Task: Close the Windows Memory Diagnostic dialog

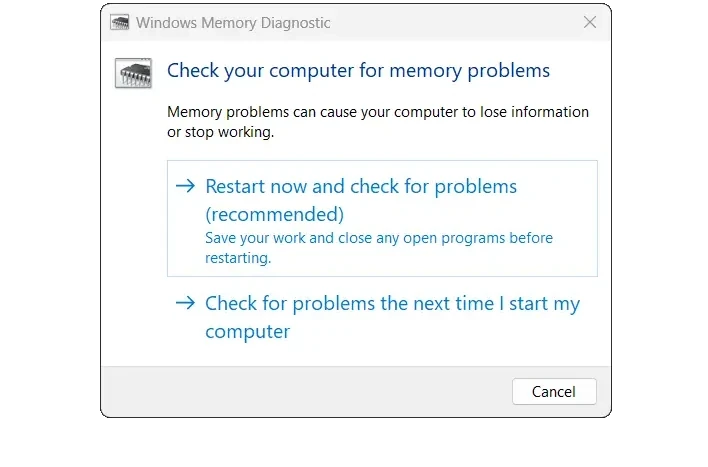Action: 590,22
